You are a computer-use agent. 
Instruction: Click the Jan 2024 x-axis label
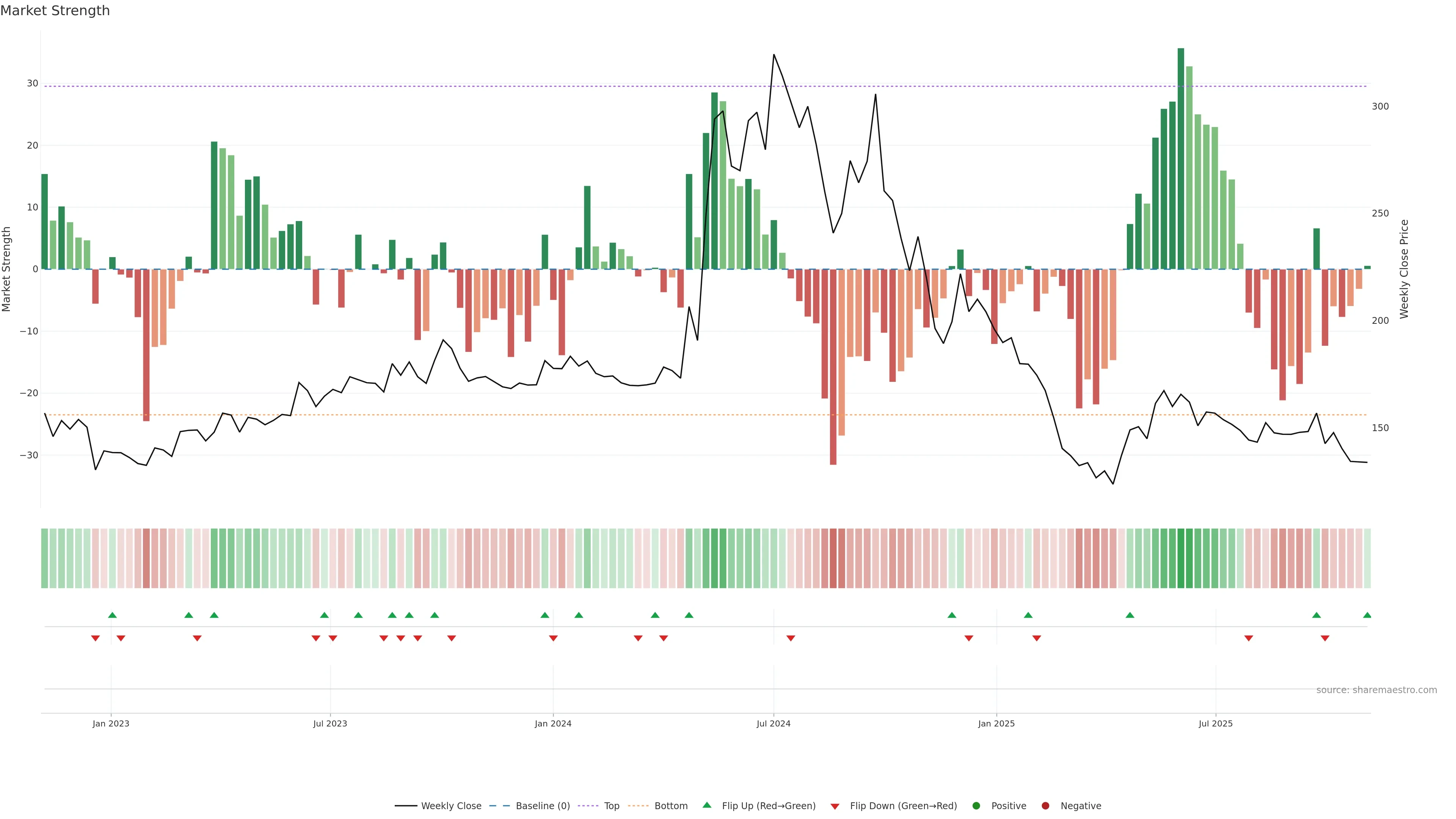tap(553, 723)
